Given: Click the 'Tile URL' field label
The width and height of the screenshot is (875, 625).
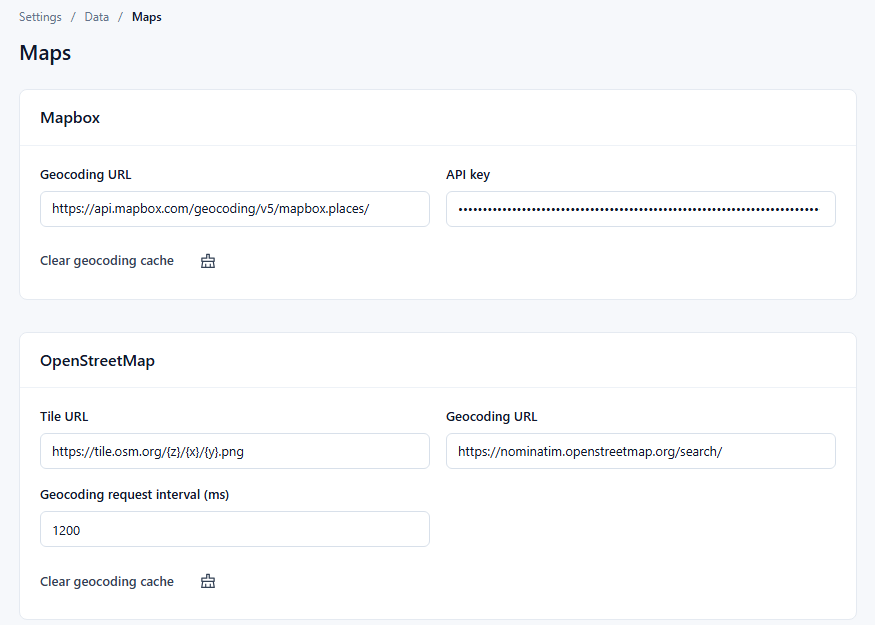Looking at the screenshot, I should (64, 417).
